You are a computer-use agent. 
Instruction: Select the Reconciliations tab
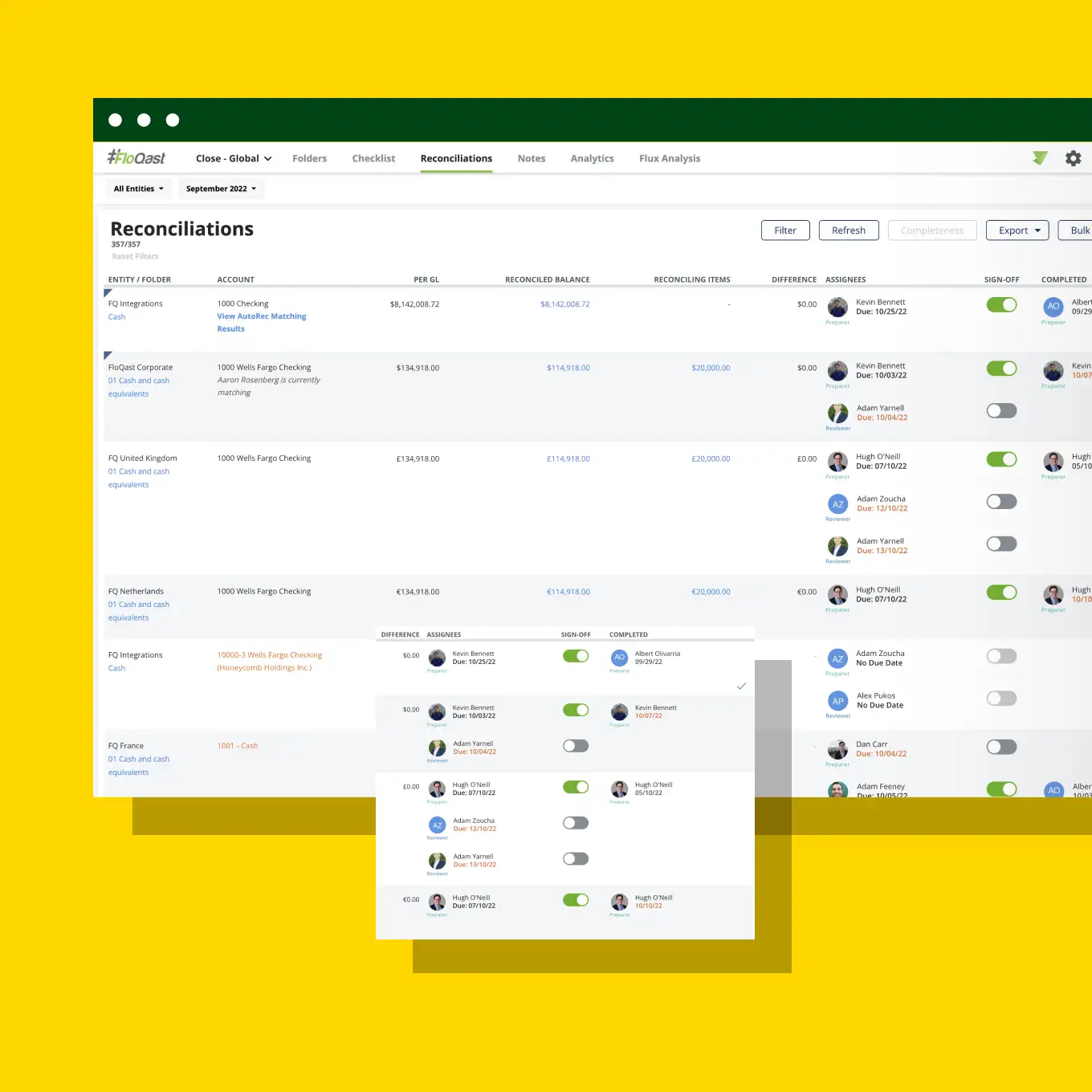(456, 159)
